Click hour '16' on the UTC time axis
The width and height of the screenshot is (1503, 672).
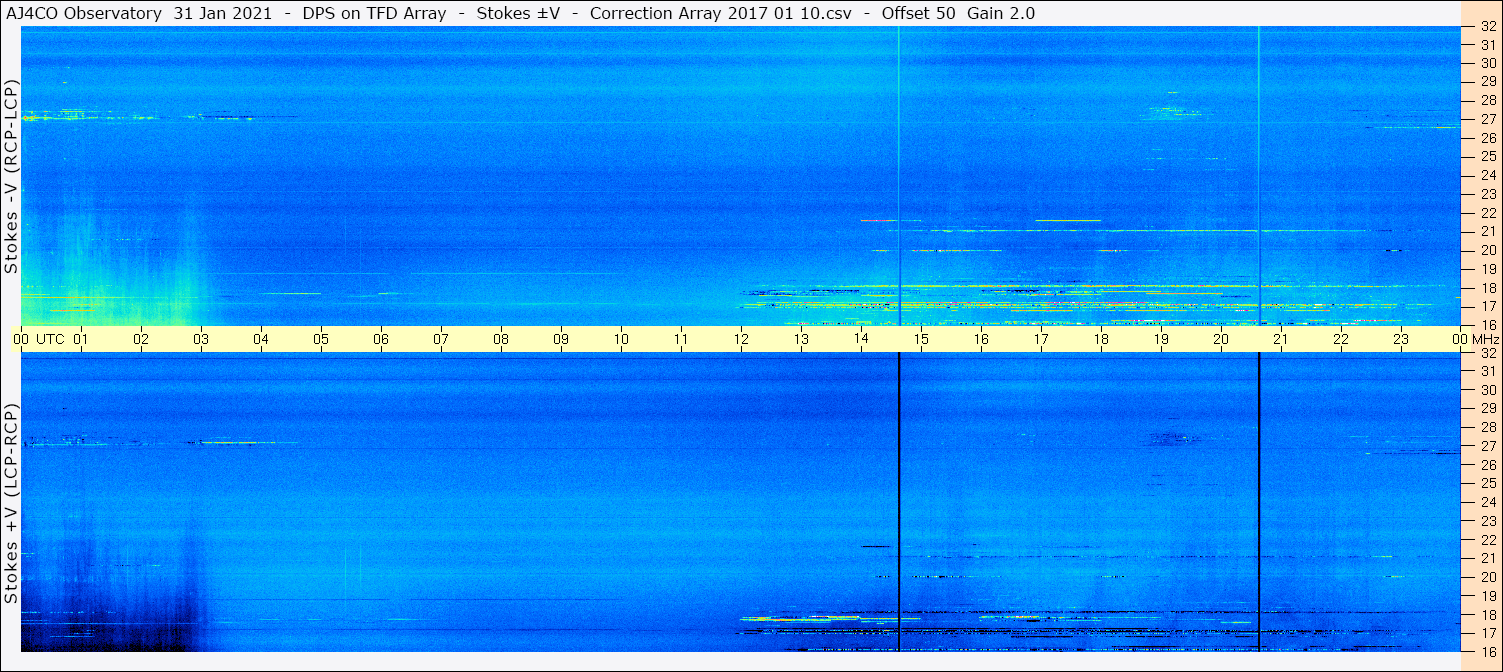coord(981,339)
